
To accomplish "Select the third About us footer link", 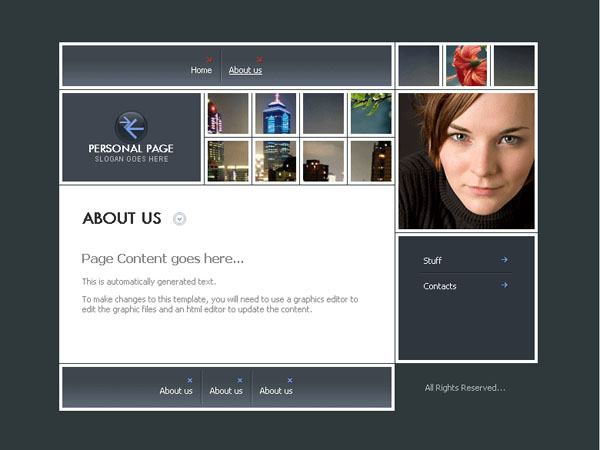I will point(276,391).
